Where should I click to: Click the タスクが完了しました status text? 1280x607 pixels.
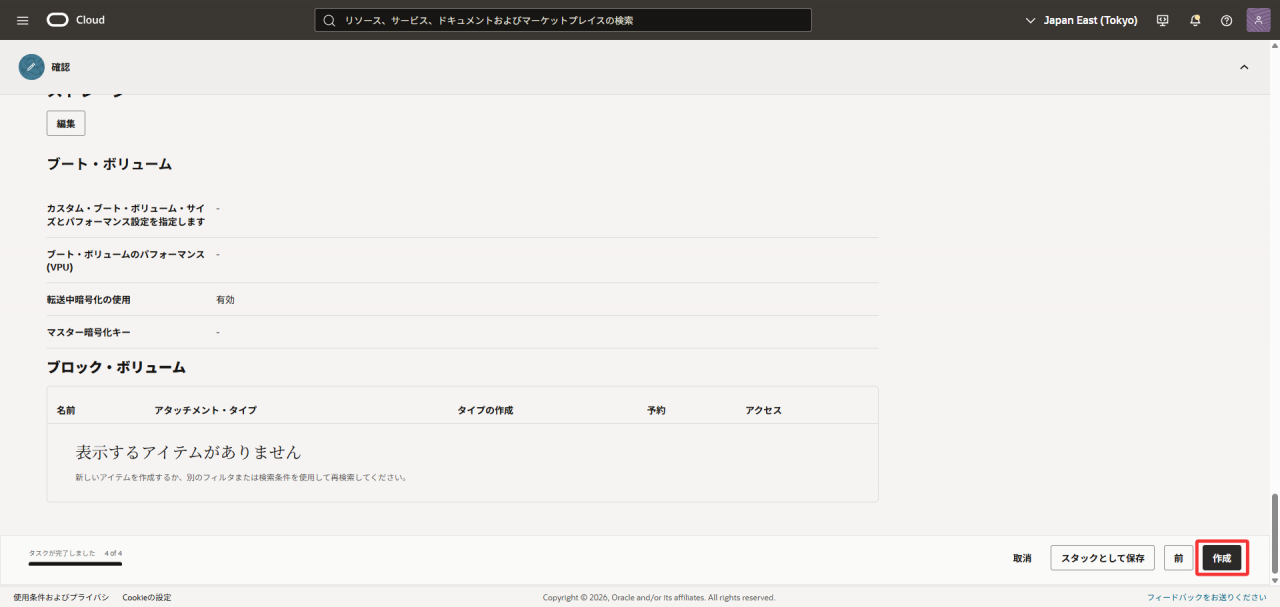pyautogui.click(x=62, y=552)
